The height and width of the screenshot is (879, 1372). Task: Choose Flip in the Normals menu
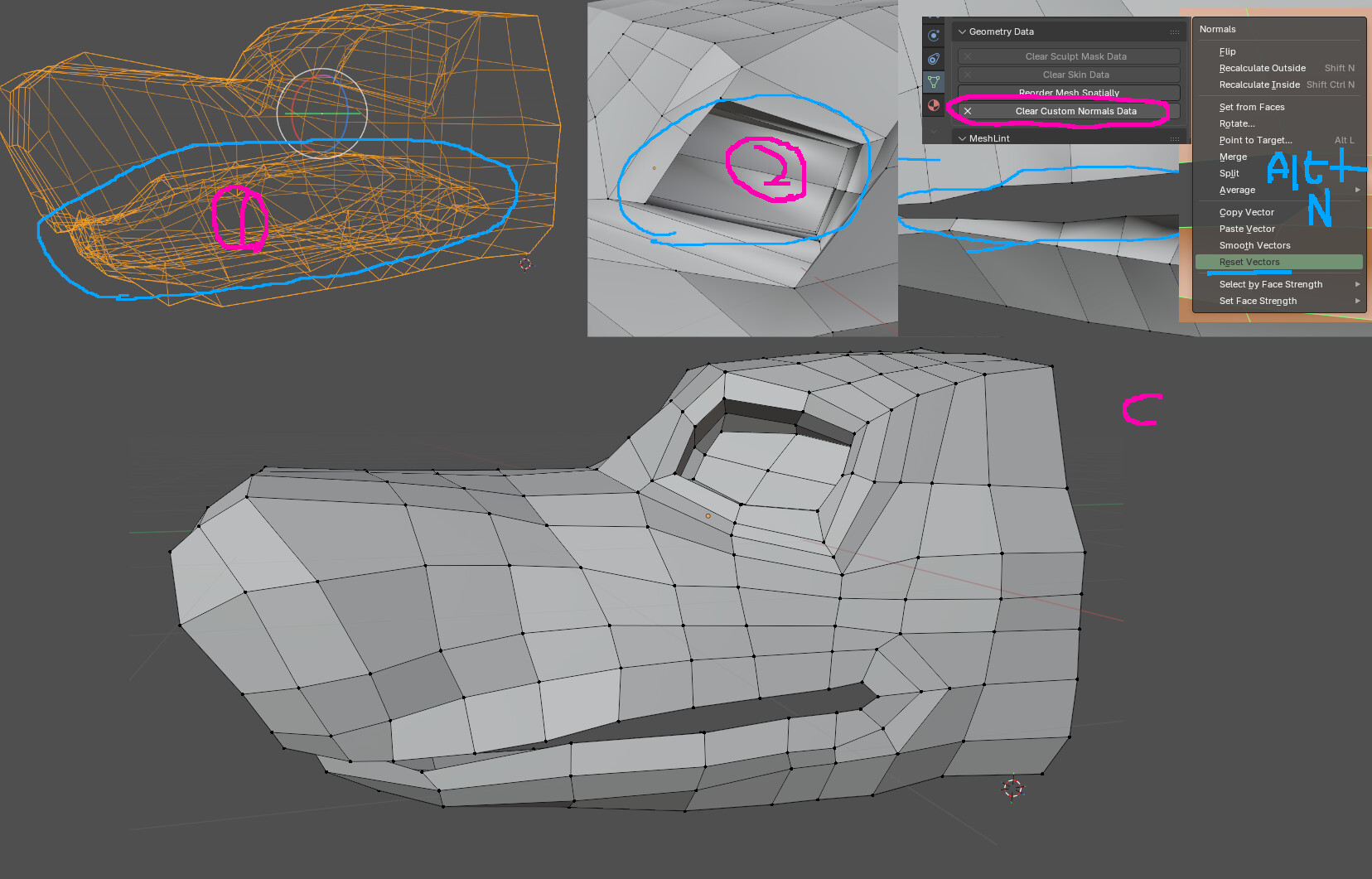pos(1279,51)
